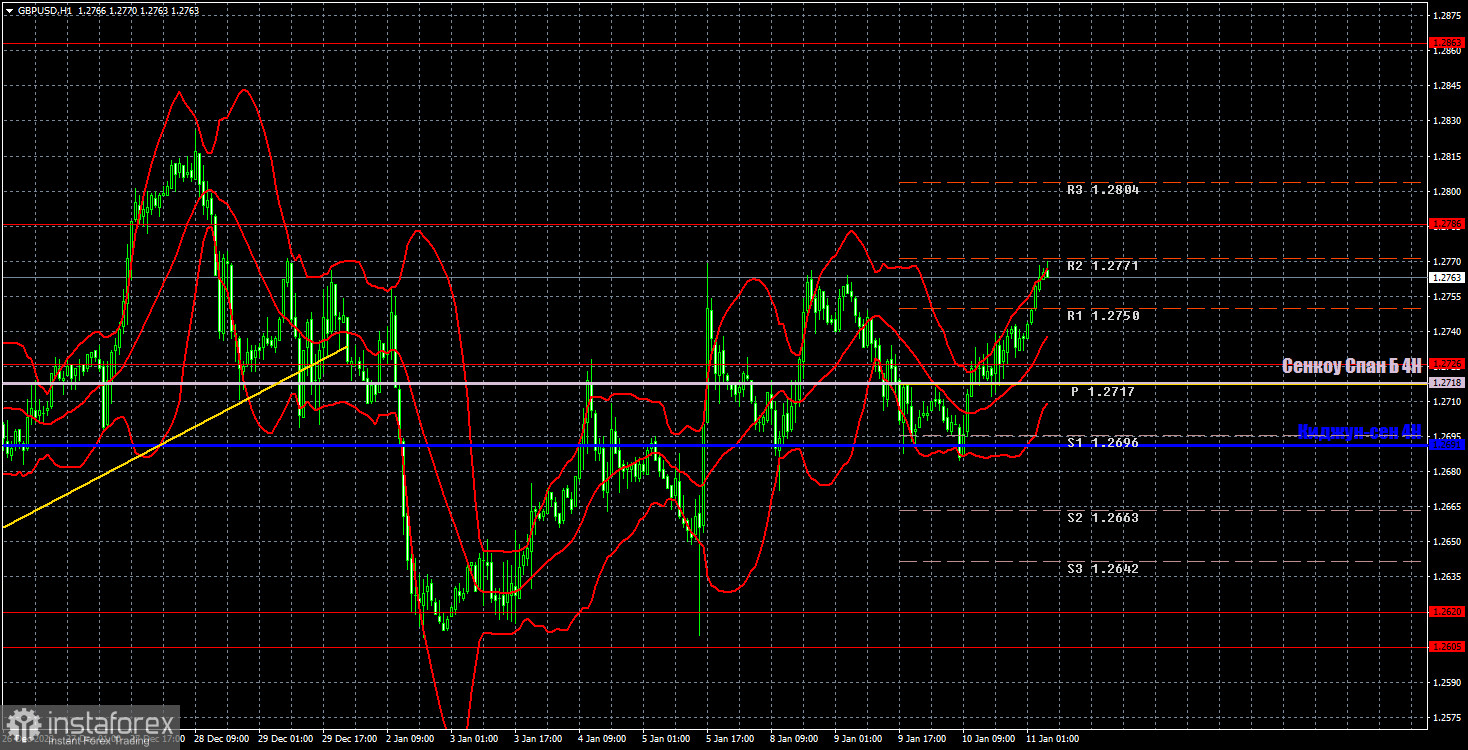Click the 1.2710 price axis label
This screenshot has height=750, width=1468.
pos(1447,402)
